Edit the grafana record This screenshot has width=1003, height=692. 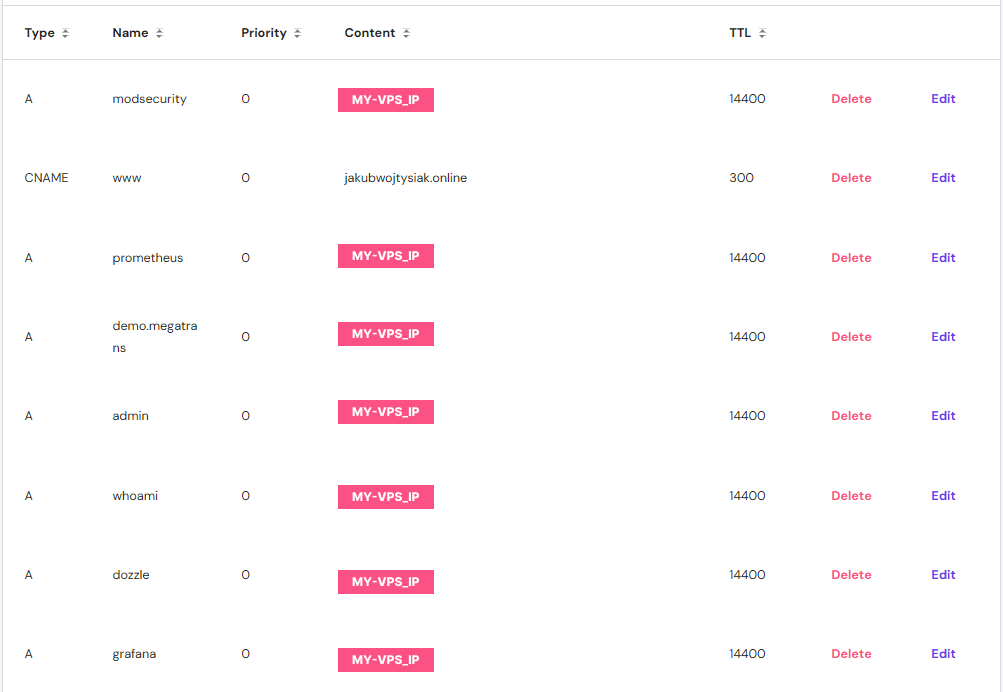(943, 654)
